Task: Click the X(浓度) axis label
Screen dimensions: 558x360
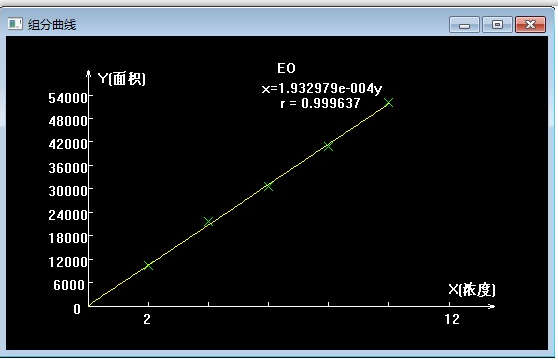Action: click(472, 290)
